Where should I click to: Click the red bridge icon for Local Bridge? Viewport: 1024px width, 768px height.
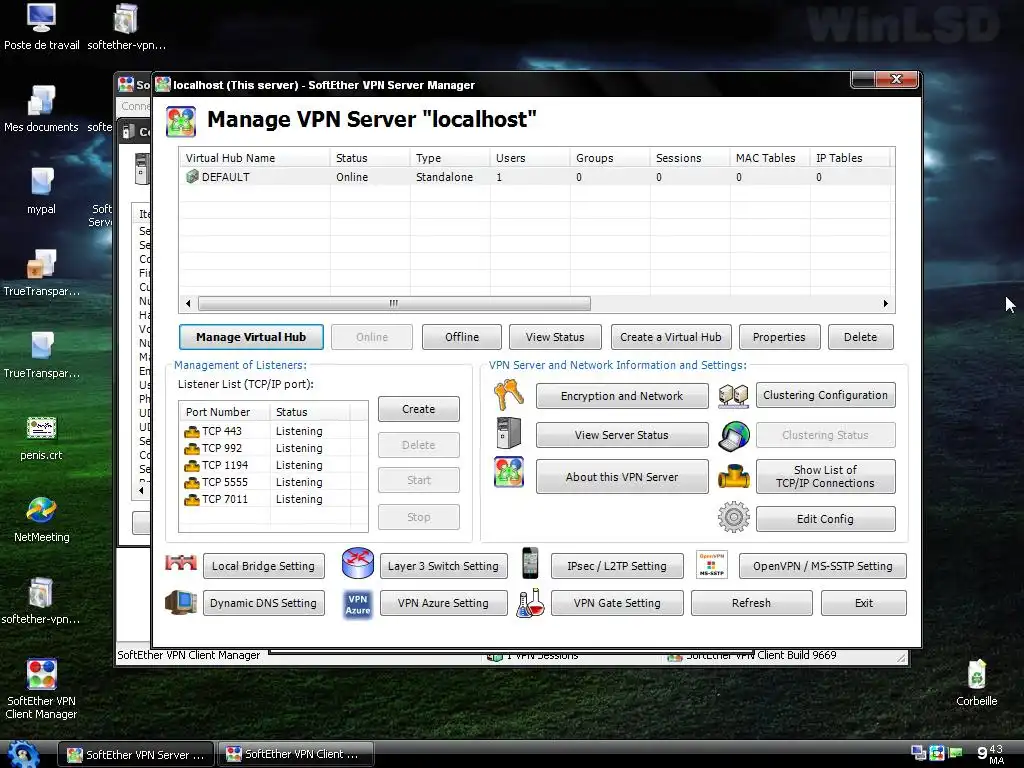pyautogui.click(x=181, y=563)
